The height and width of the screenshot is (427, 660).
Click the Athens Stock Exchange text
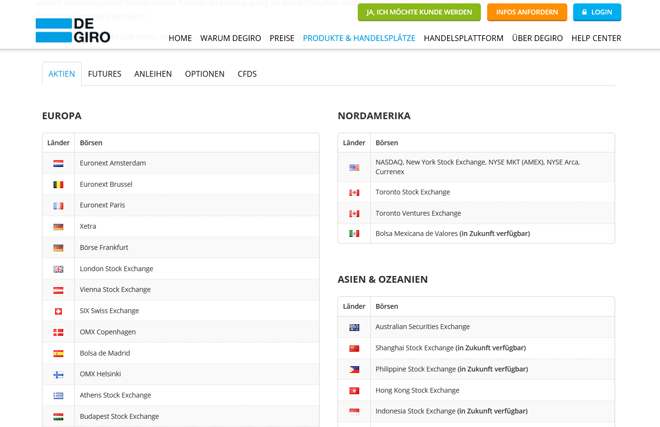[x=115, y=395]
